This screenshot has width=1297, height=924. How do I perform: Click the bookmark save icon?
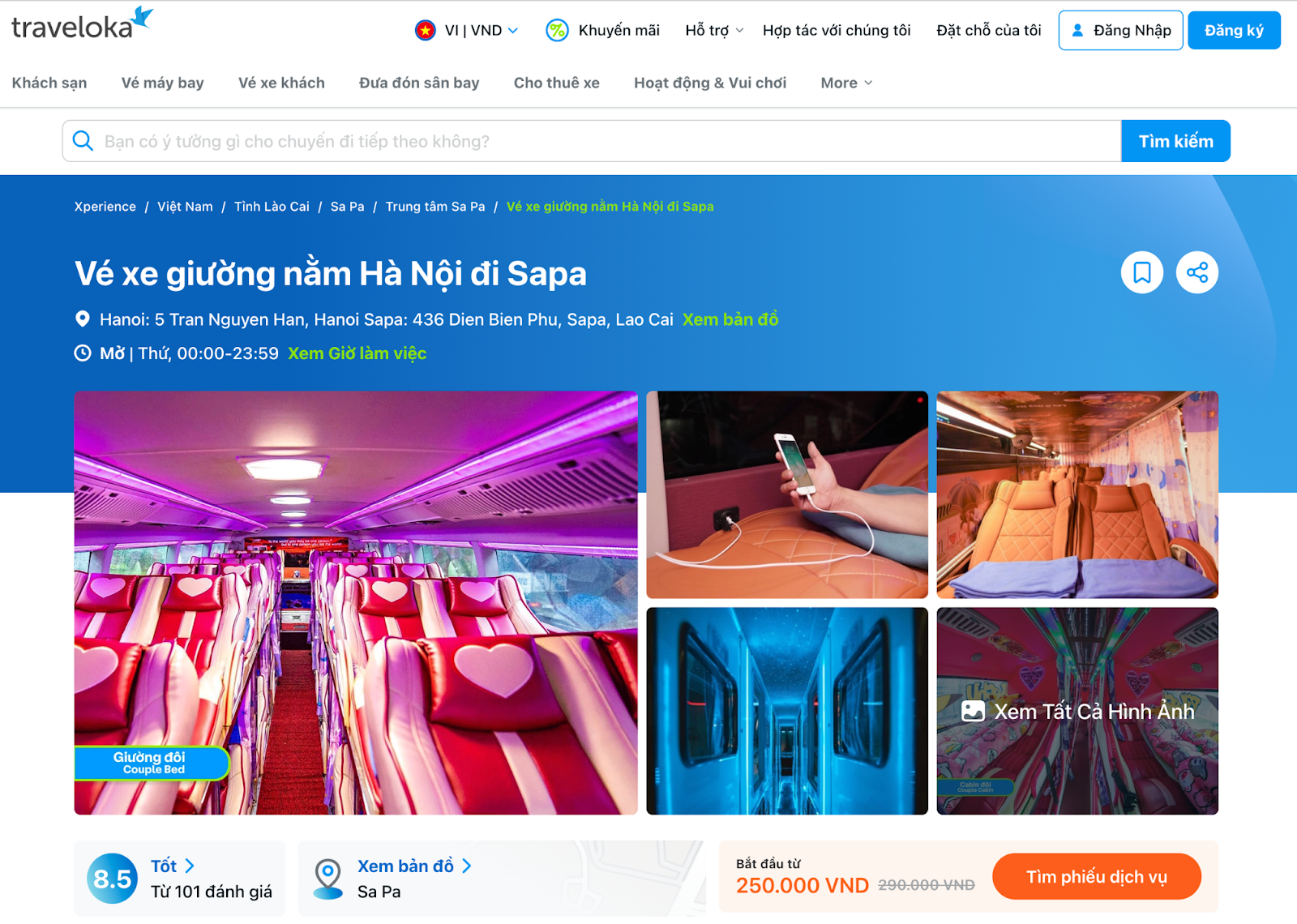(1141, 272)
